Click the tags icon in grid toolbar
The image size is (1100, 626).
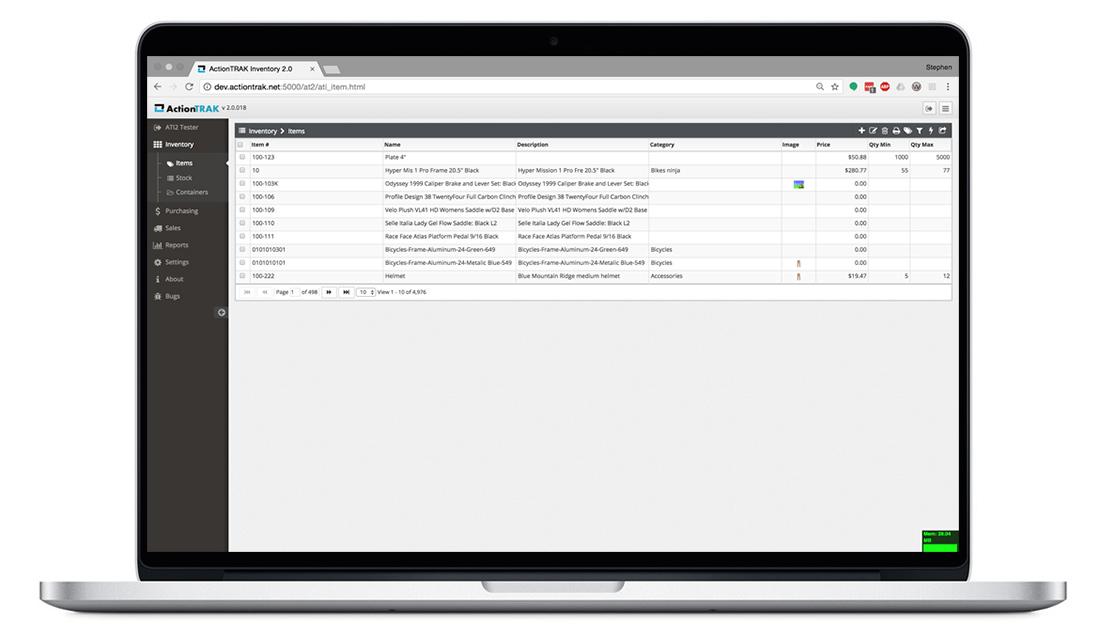tap(908, 131)
